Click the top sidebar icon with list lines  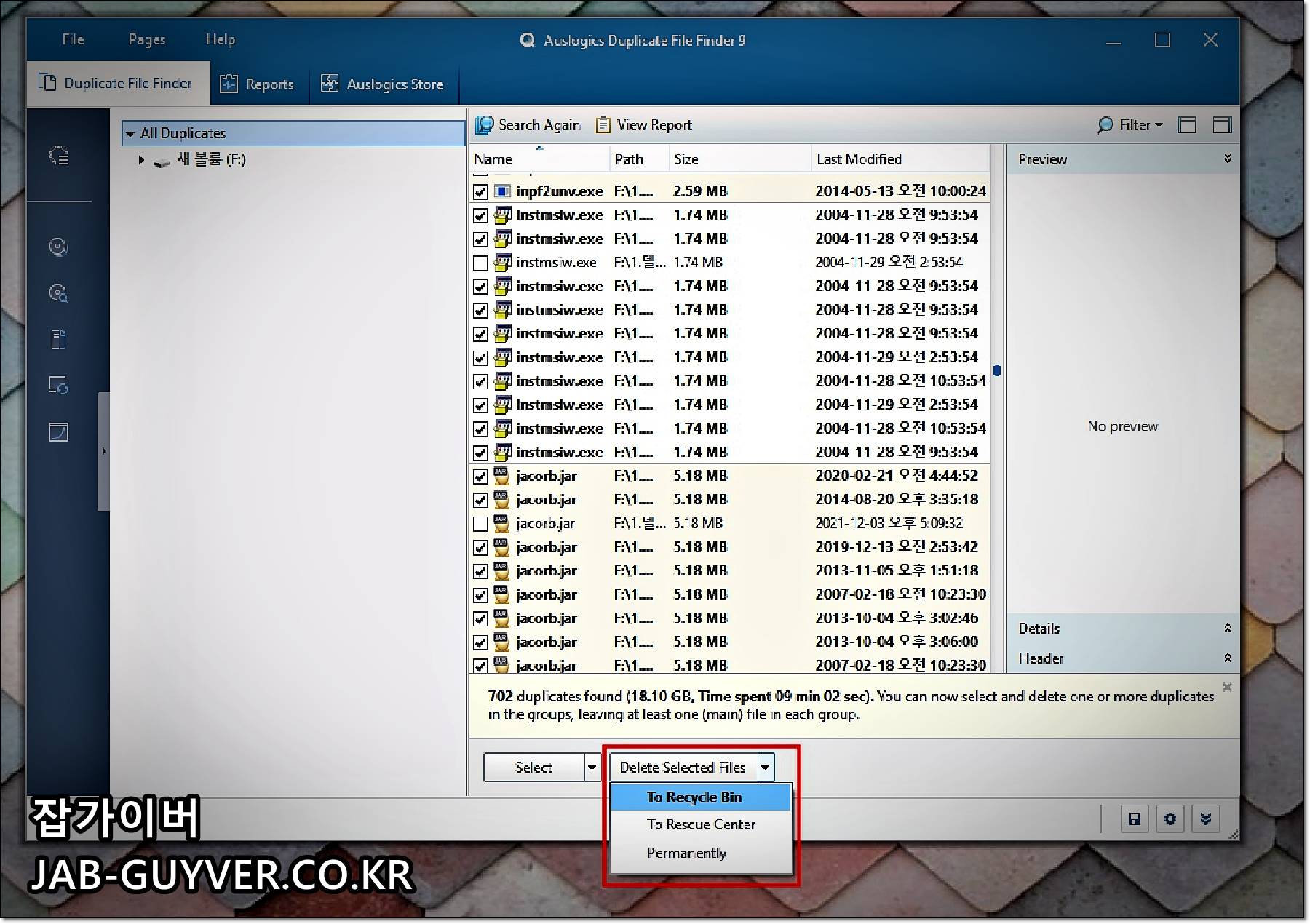click(x=59, y=155)
